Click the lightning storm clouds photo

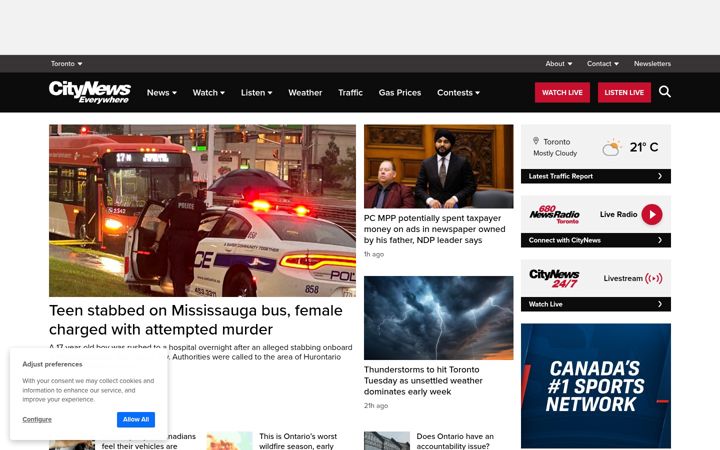point(439,318)
